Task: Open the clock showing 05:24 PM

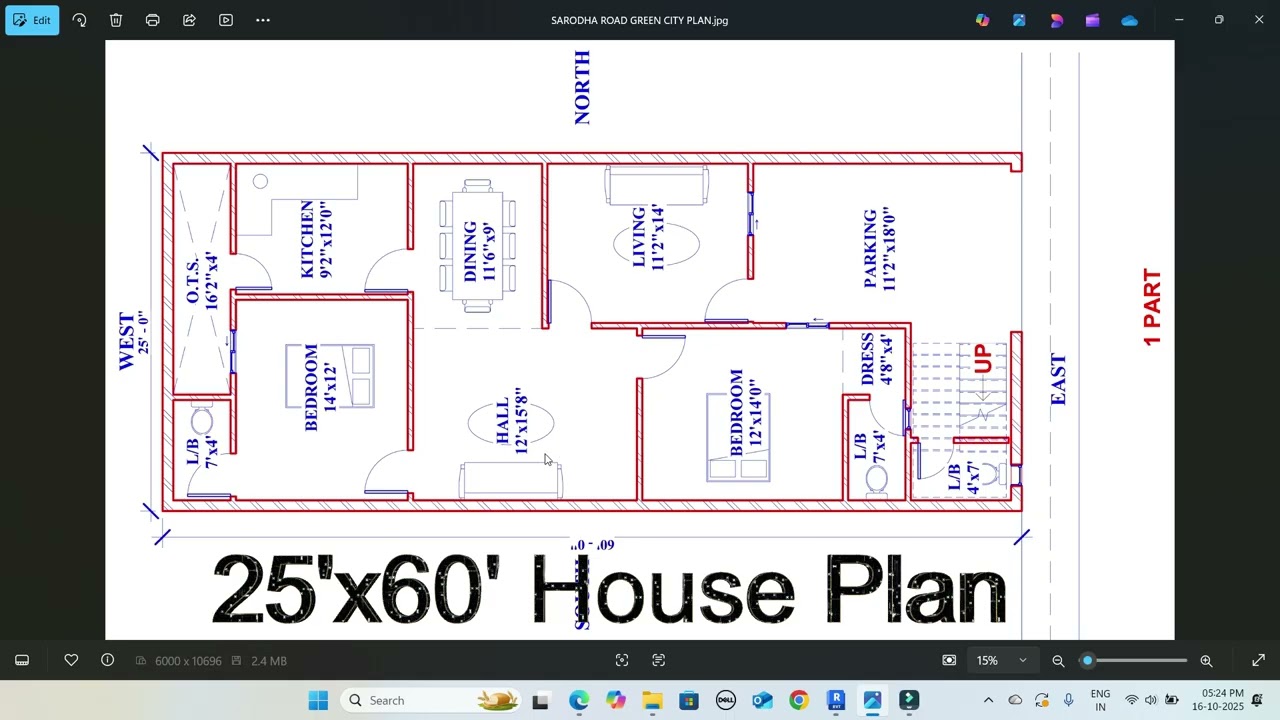Action: (x=1222, y=700)
